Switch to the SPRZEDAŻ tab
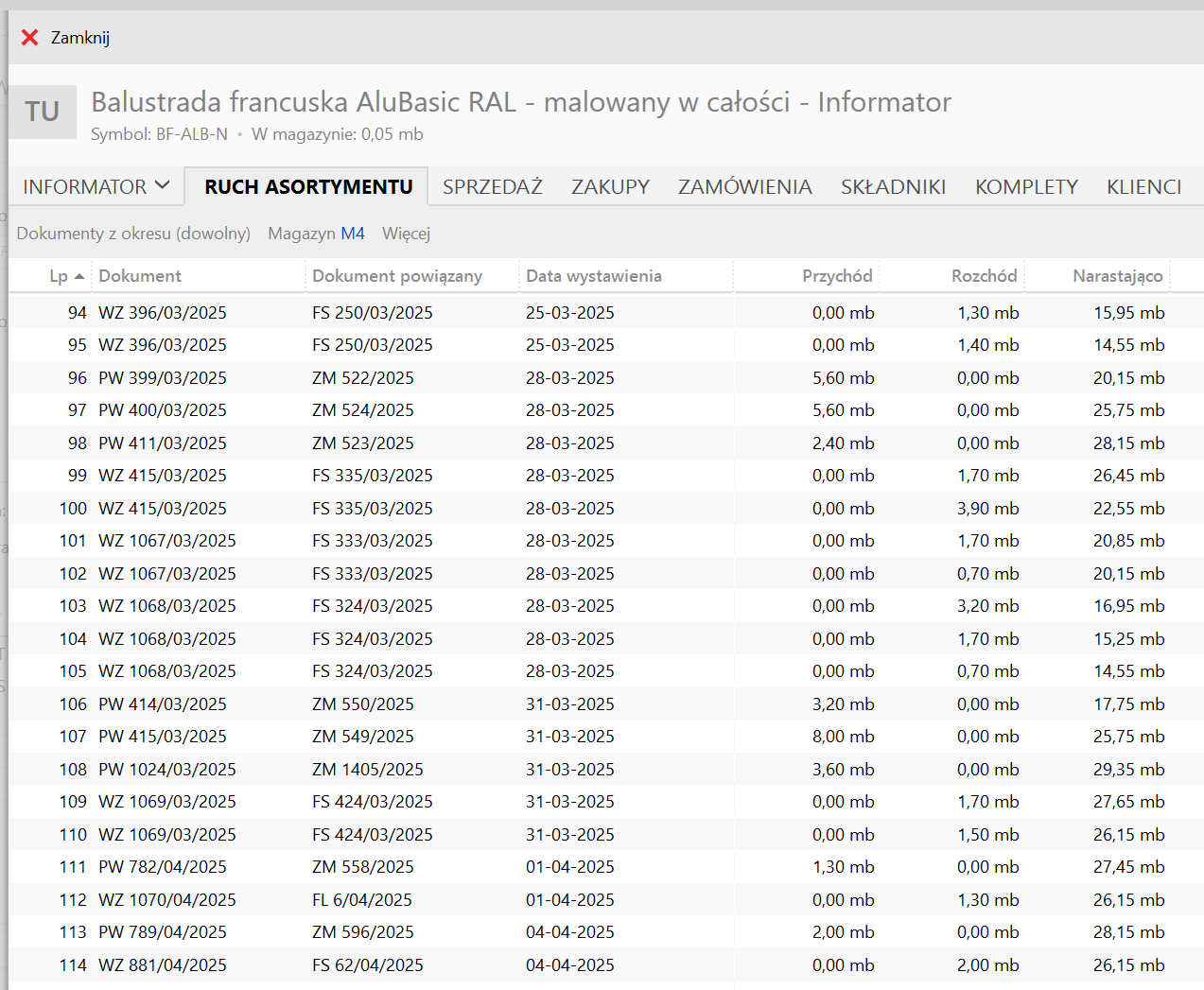 pyautogui.click(x=492, y=187)
